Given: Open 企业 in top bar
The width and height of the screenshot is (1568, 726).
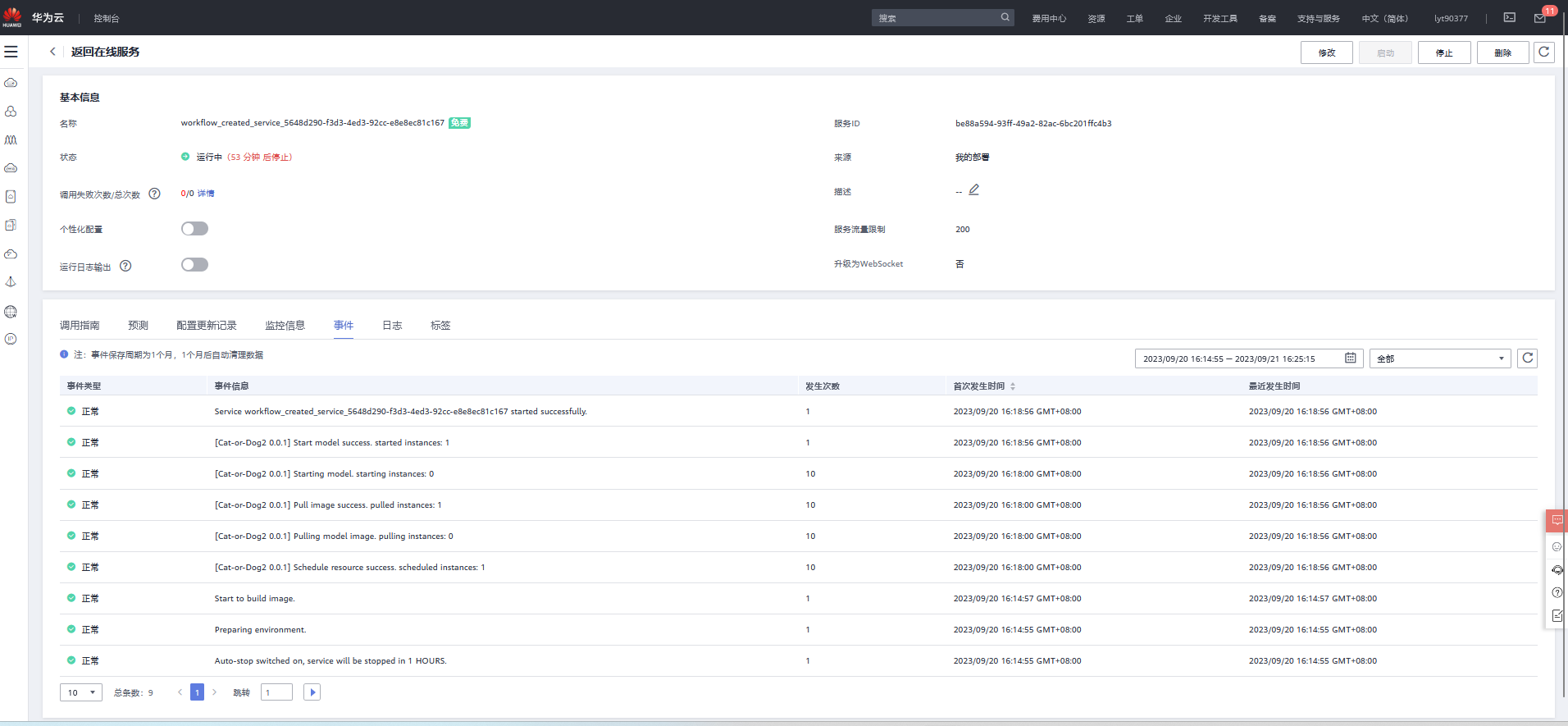Looking at the screenshot, I should pyautogui.click(x=1174, y=18).
